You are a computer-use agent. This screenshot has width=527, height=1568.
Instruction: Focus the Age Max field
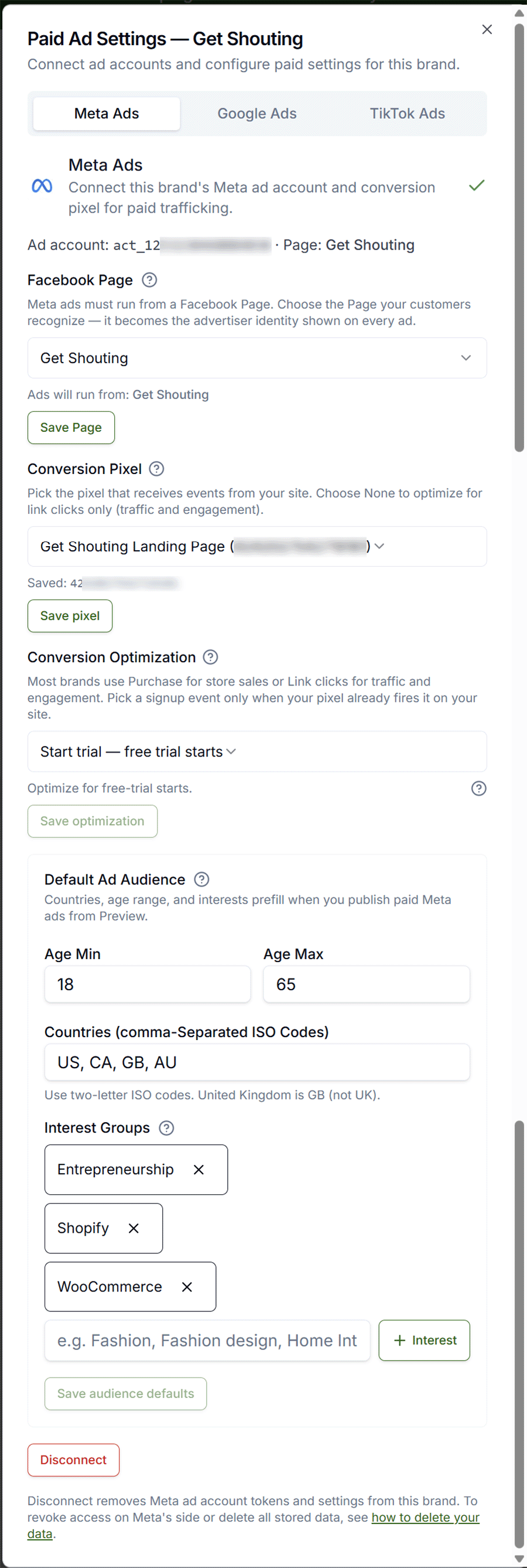click(367, 984)
